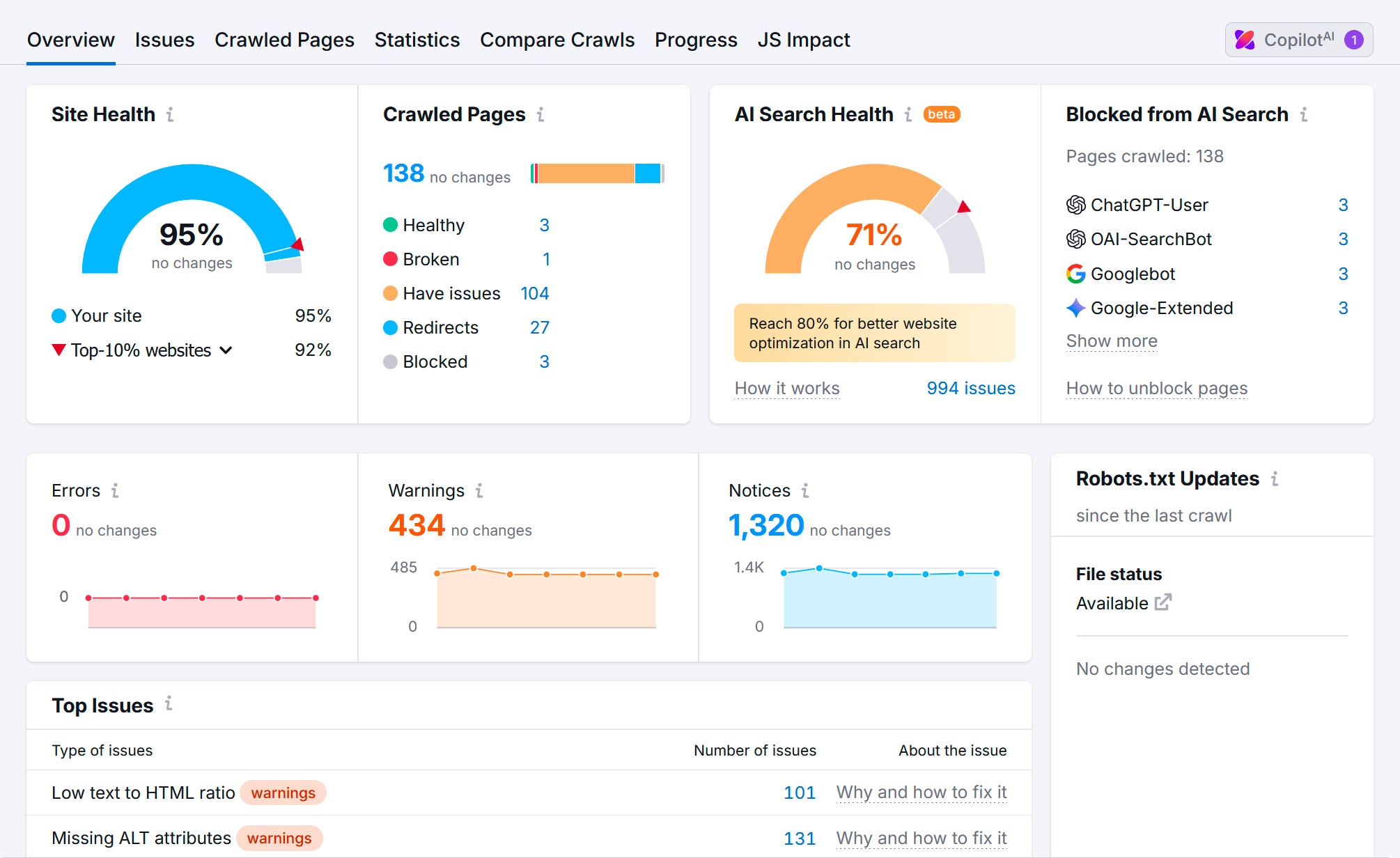The width and height of the screenshot is (1400, 858).
Task: Click the Crawled Pages orange bar segment
Action: [585, 173]
